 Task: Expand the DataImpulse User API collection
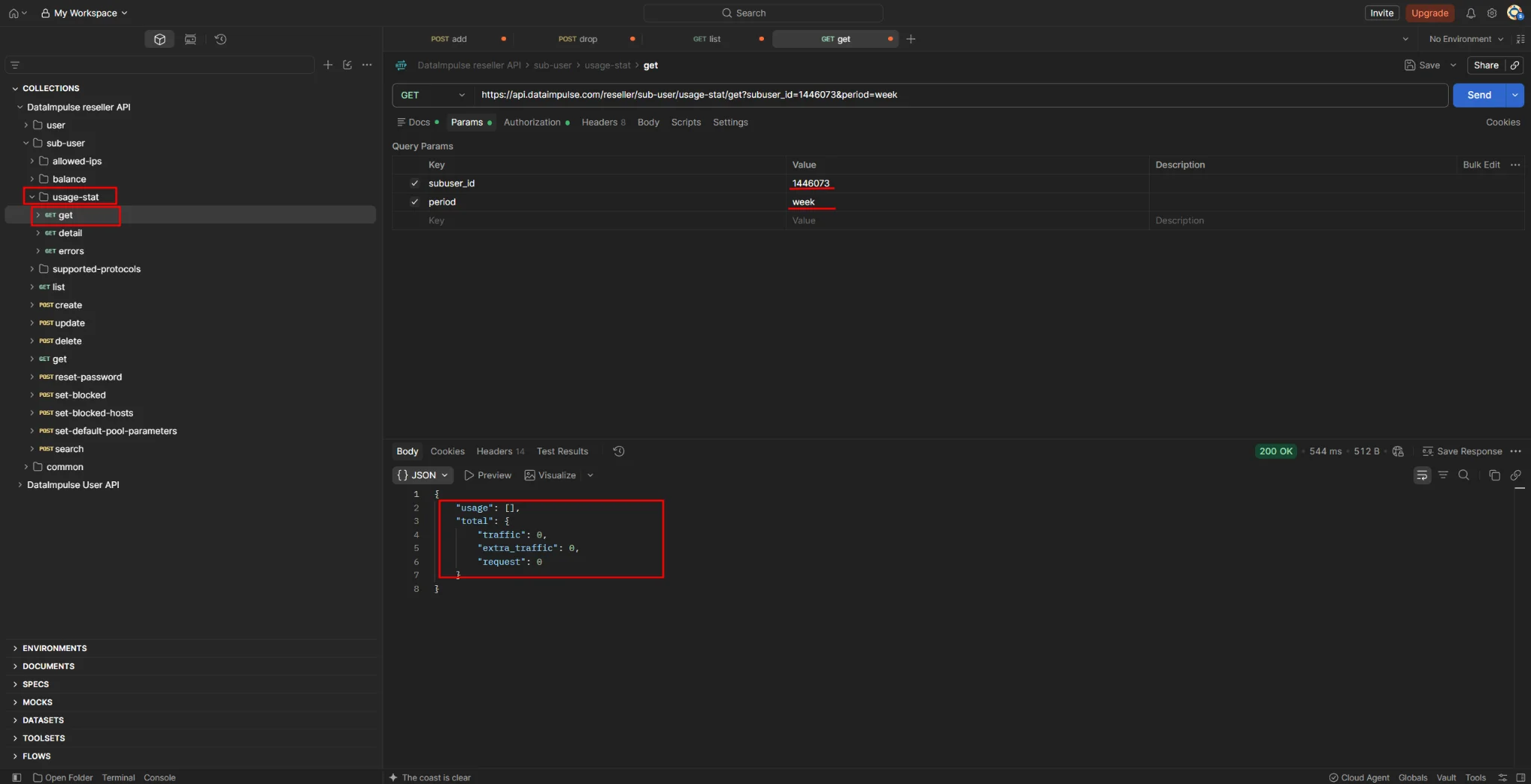click(x=19, y=485)
